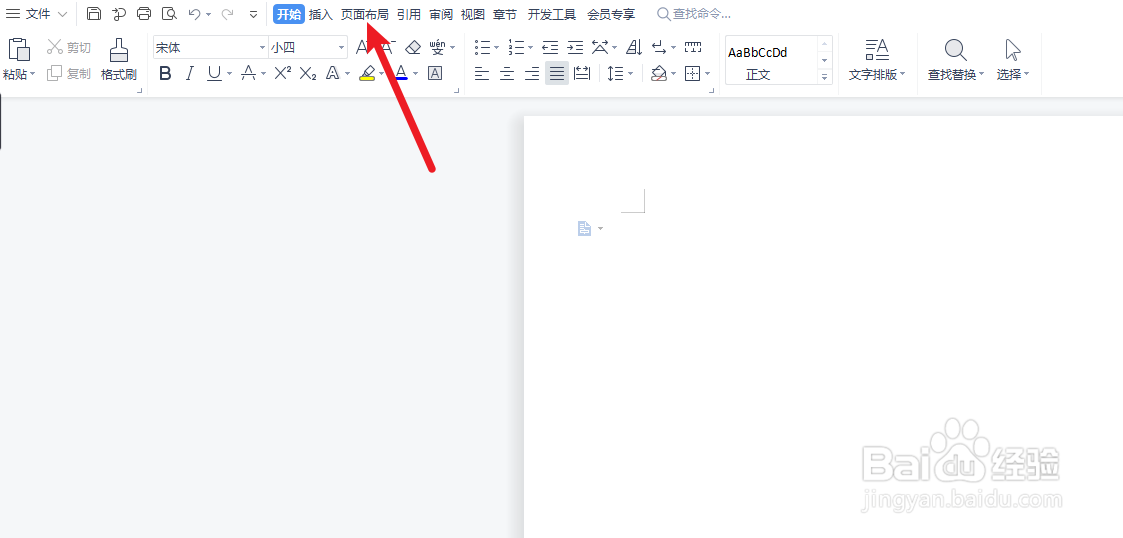Toggle justified alignment
This screenshot has height=538, width=1123.
[x=556, y=73]
